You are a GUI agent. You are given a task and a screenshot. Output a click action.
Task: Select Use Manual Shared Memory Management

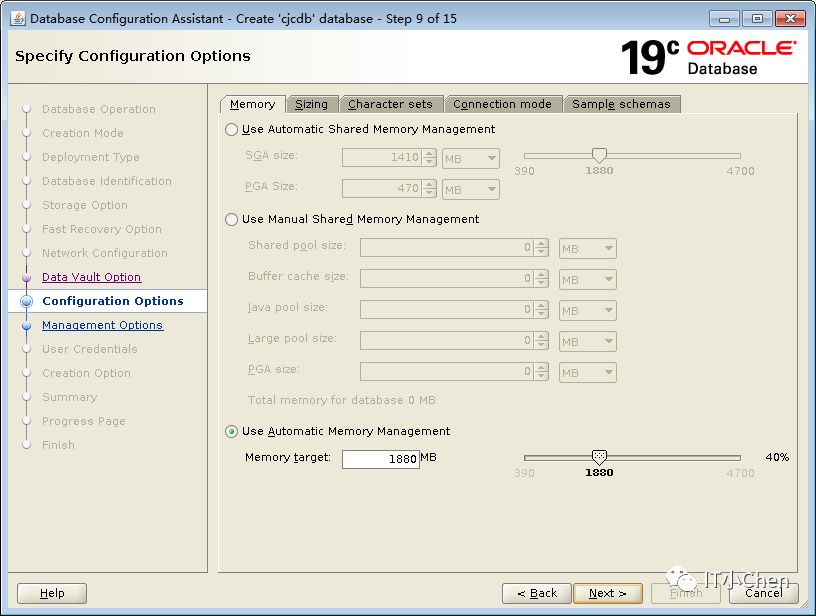232,219
